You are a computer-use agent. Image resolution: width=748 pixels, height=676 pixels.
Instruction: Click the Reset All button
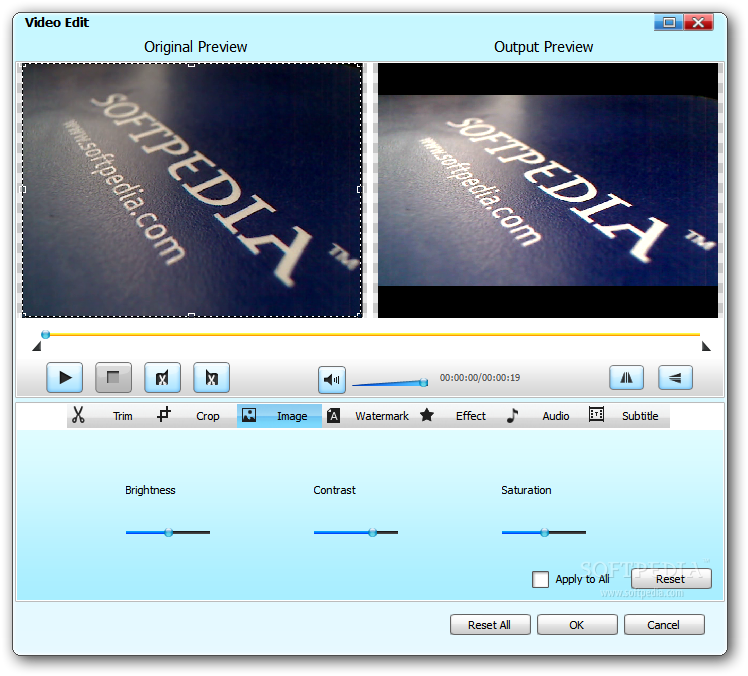490,624
